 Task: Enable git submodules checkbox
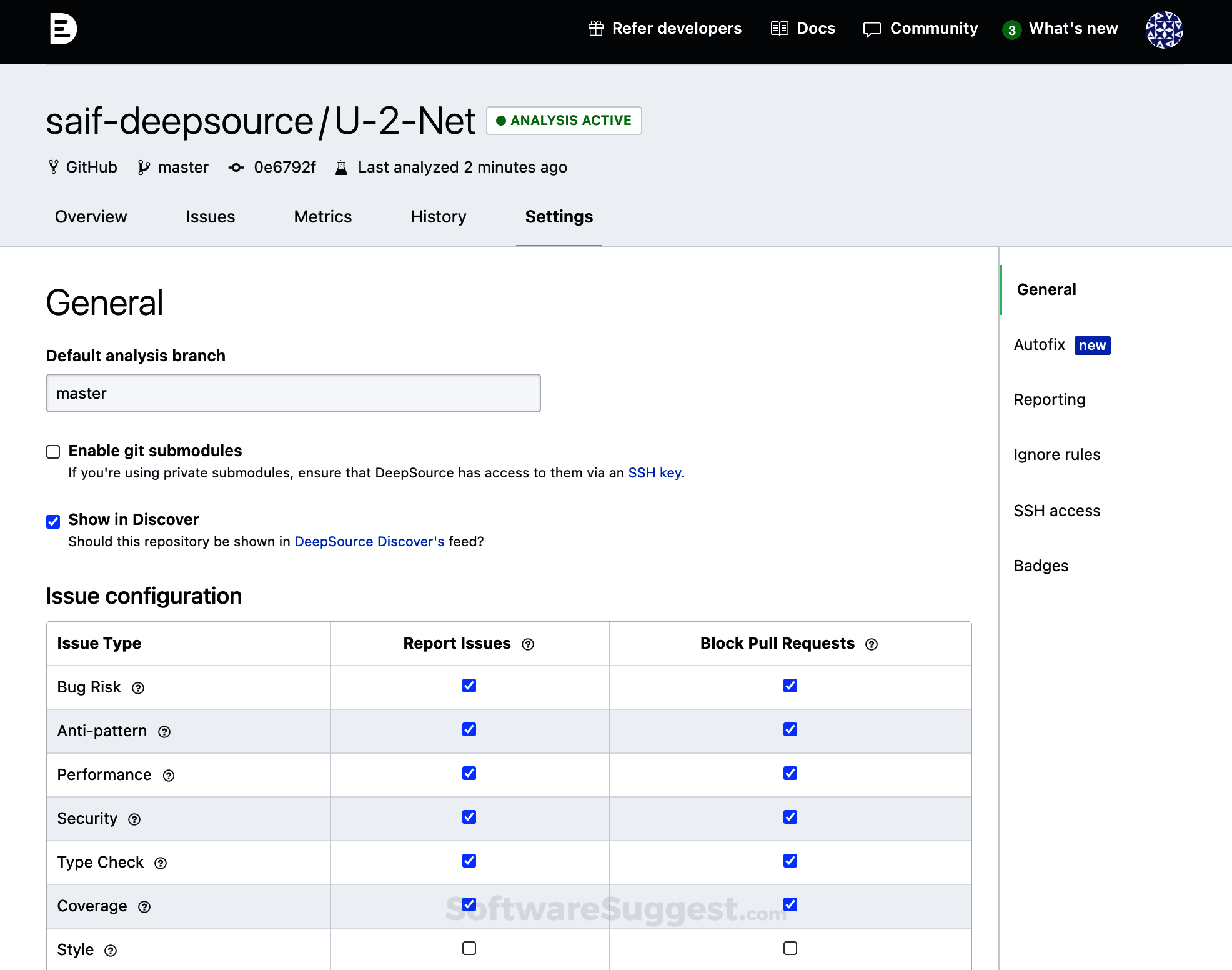(x=53, y=451)
